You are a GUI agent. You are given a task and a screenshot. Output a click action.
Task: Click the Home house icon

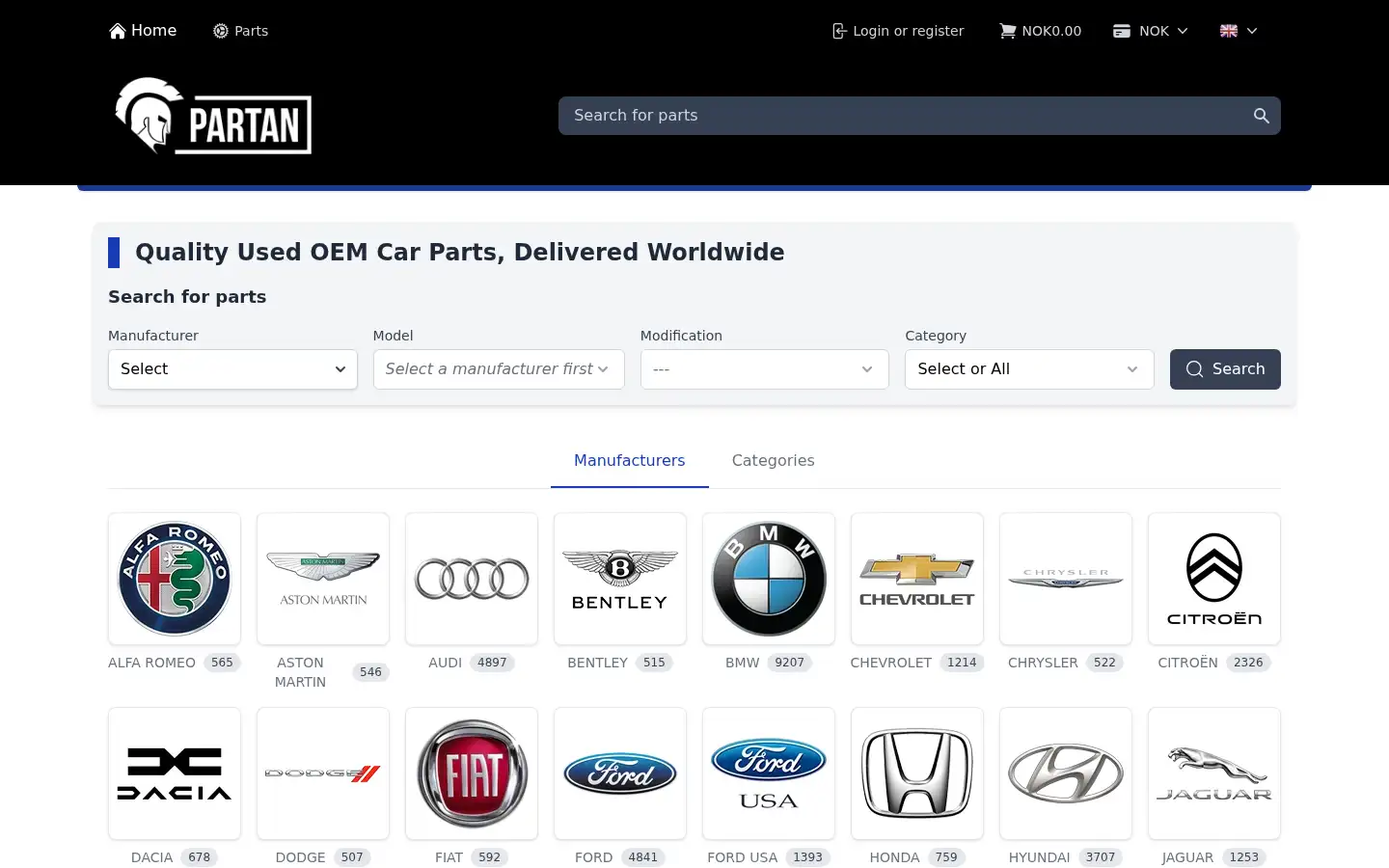click(118, 31)
